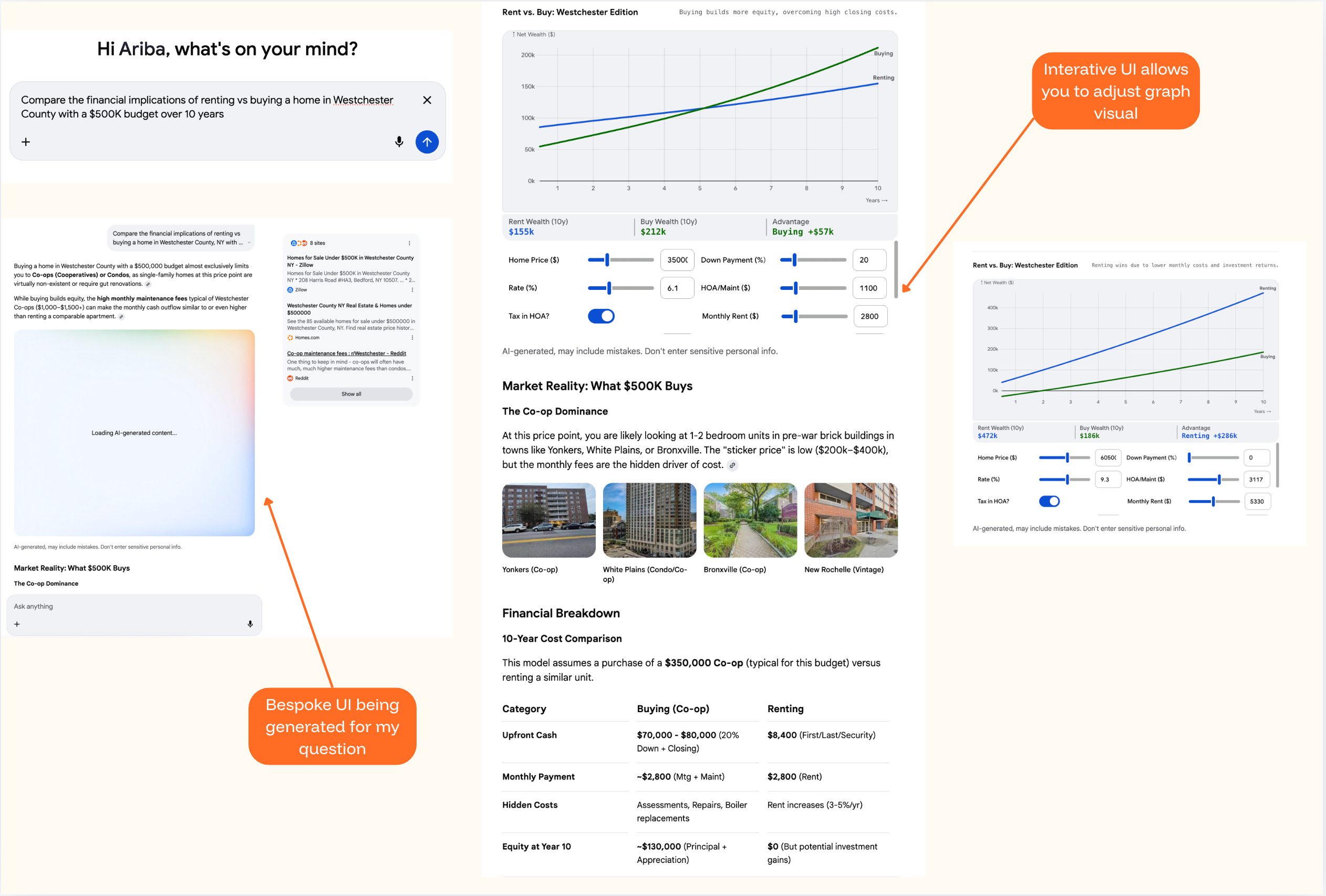
Task: Open the three-dot menu for Zillow source
Action: (x=412, y=290)
